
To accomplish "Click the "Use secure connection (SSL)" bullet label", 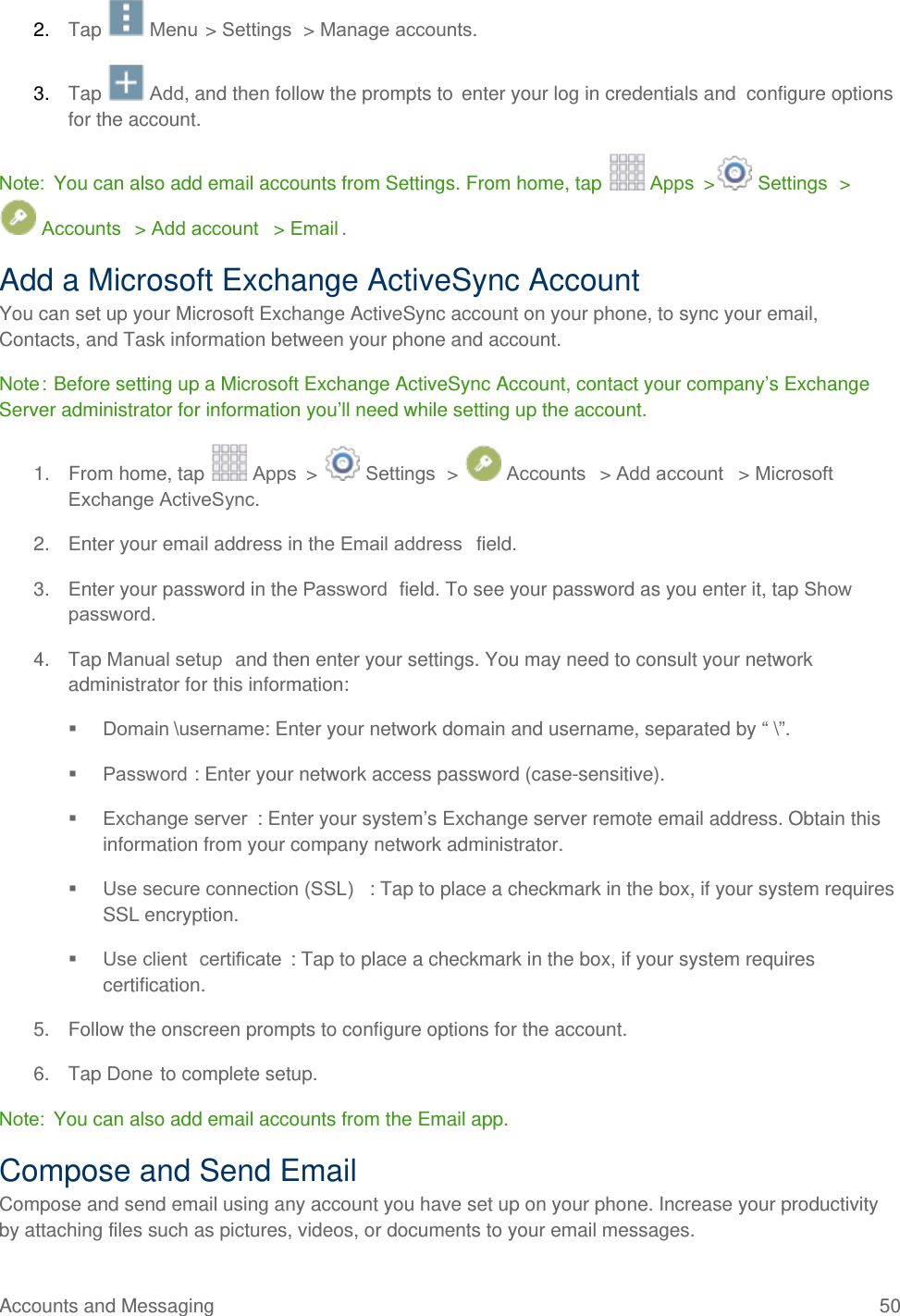I will pyautogui.click(x=228, y=889).
